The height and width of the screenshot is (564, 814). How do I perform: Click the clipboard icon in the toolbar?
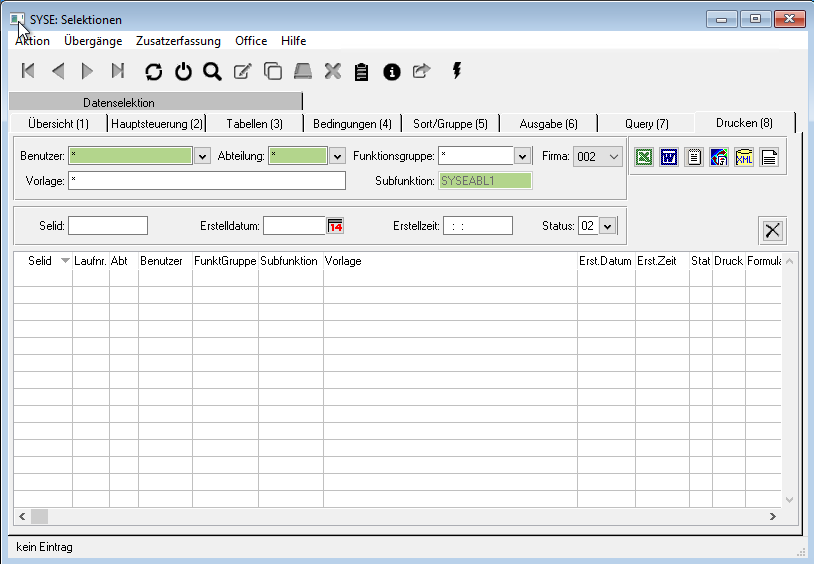tap(362, 71)
